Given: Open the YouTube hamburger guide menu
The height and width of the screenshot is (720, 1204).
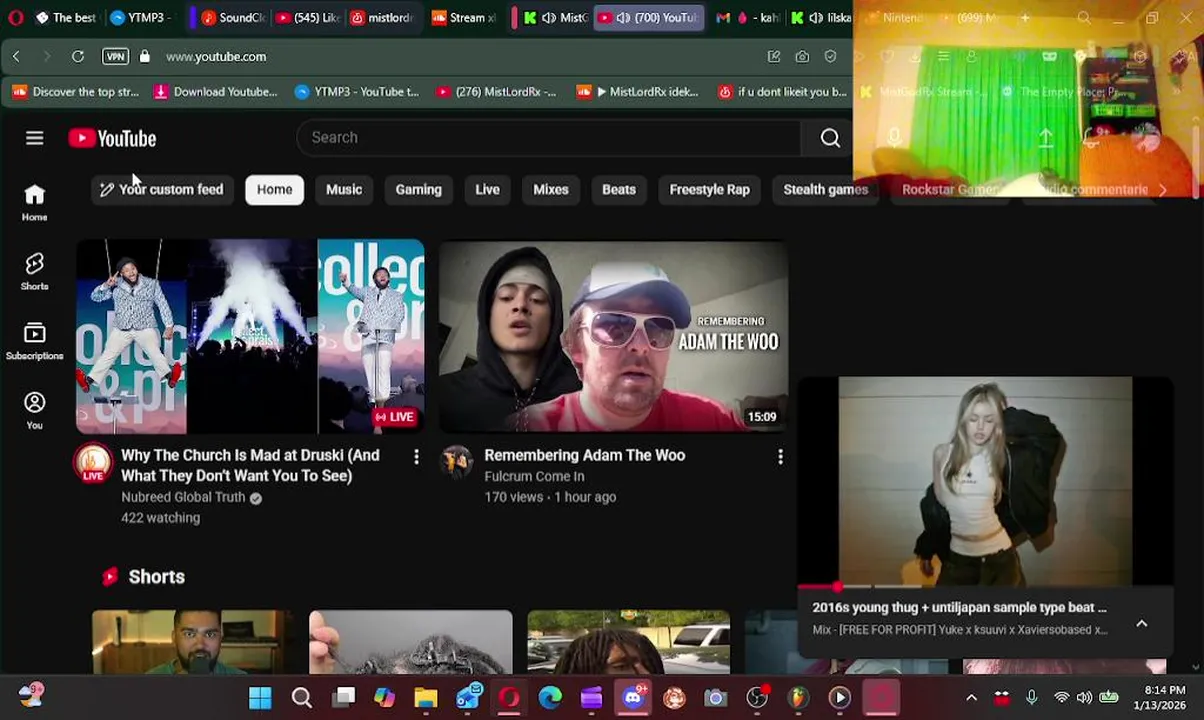Looking at the screenshot, I should [34, 138].
